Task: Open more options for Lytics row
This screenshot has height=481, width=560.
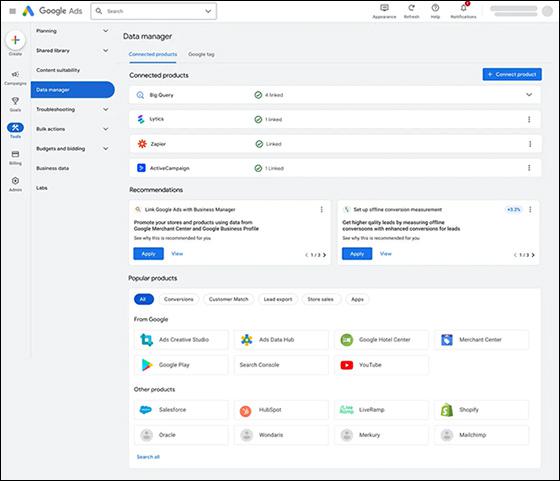Action: click(x=529, y=119)
